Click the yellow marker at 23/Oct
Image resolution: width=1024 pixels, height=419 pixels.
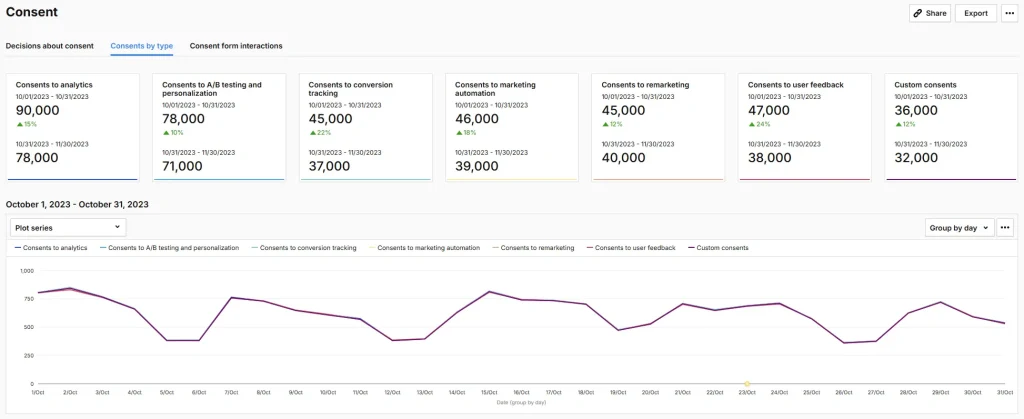[747, 384]
